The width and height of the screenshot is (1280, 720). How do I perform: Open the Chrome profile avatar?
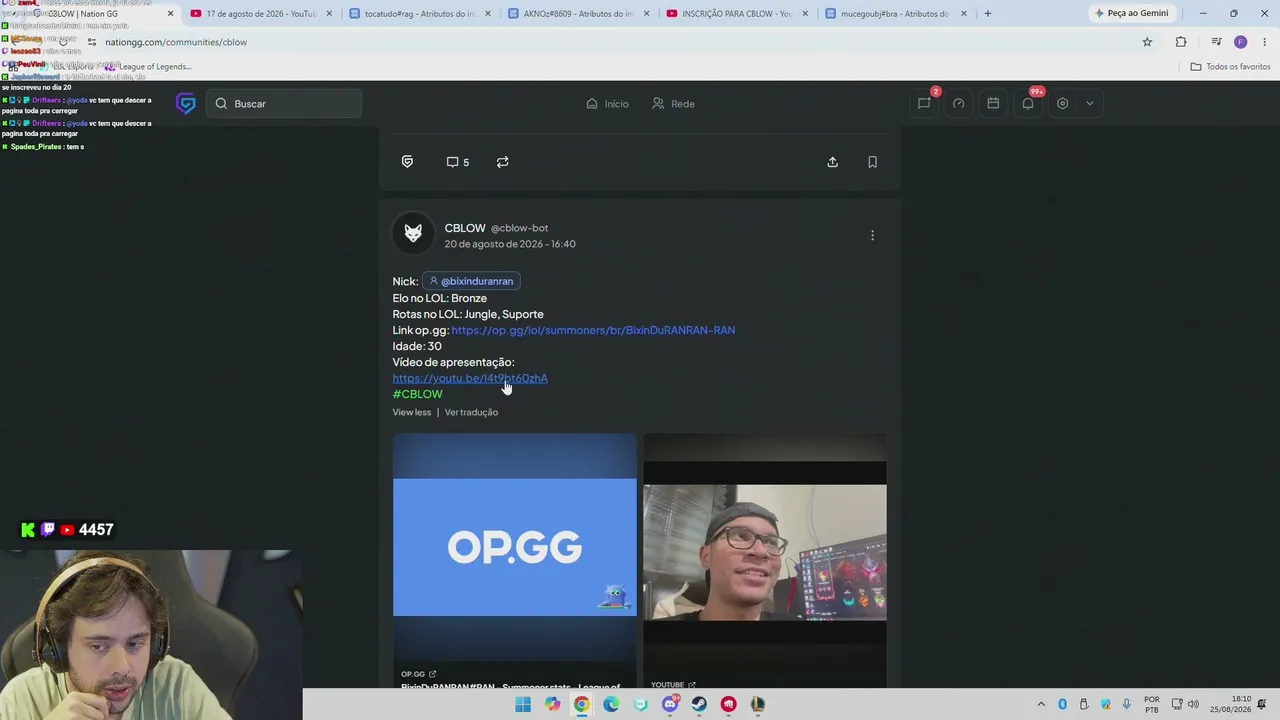coord(1240,42)
